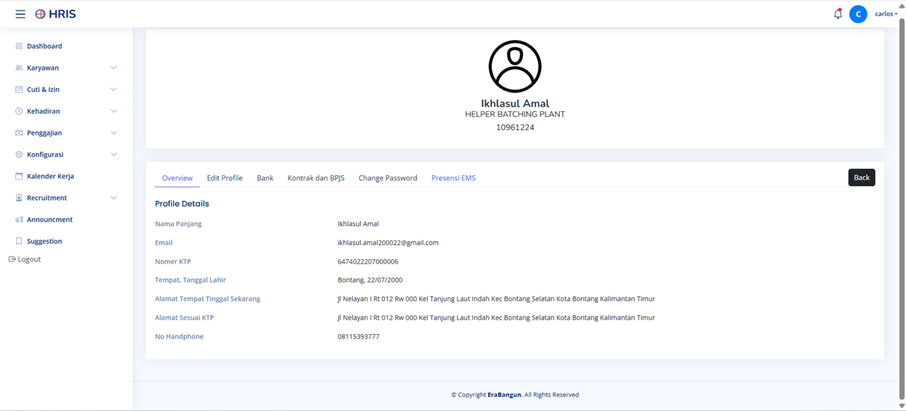906x411 pixels.
Task: Click the Suggestion bookmark icon
Action: (x=19, y=241)
